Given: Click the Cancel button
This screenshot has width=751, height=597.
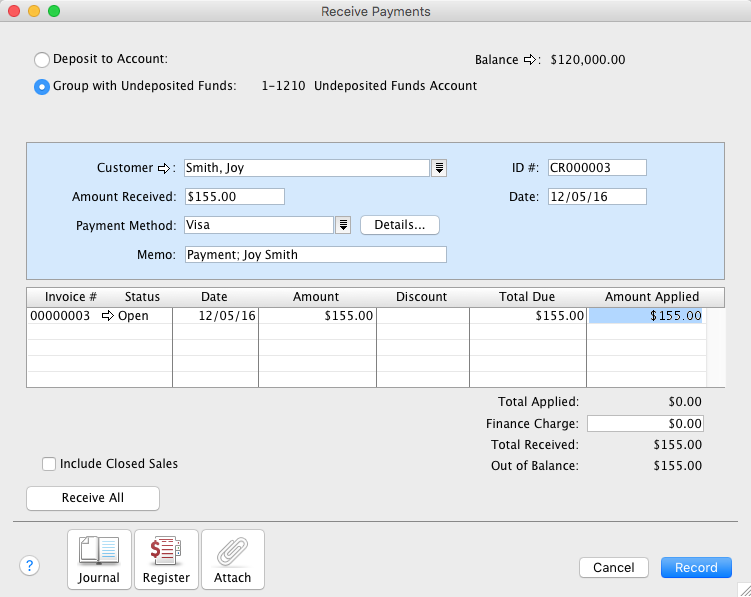Looking at the screenshot, I should [613, 567].
